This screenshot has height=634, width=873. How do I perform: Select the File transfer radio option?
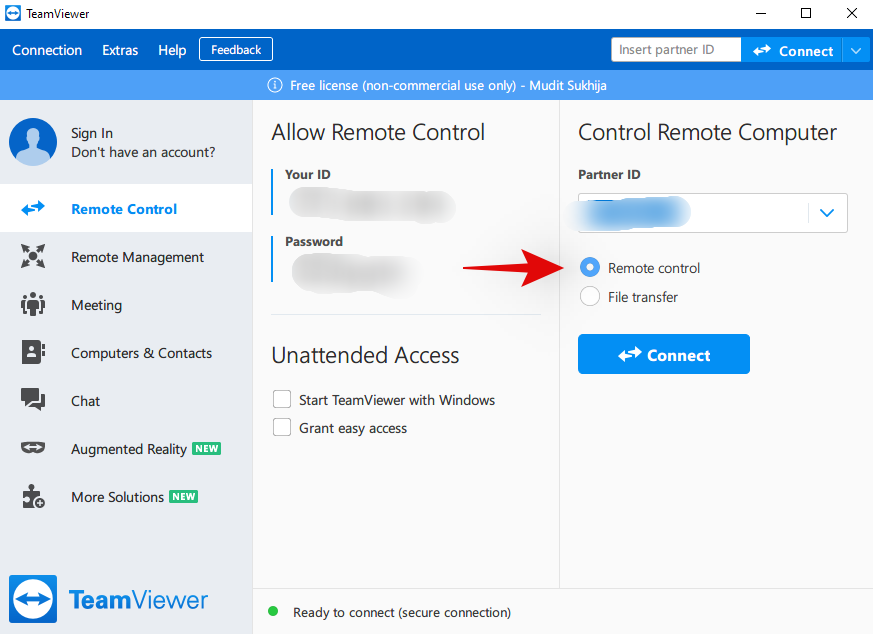coord(590,297)
